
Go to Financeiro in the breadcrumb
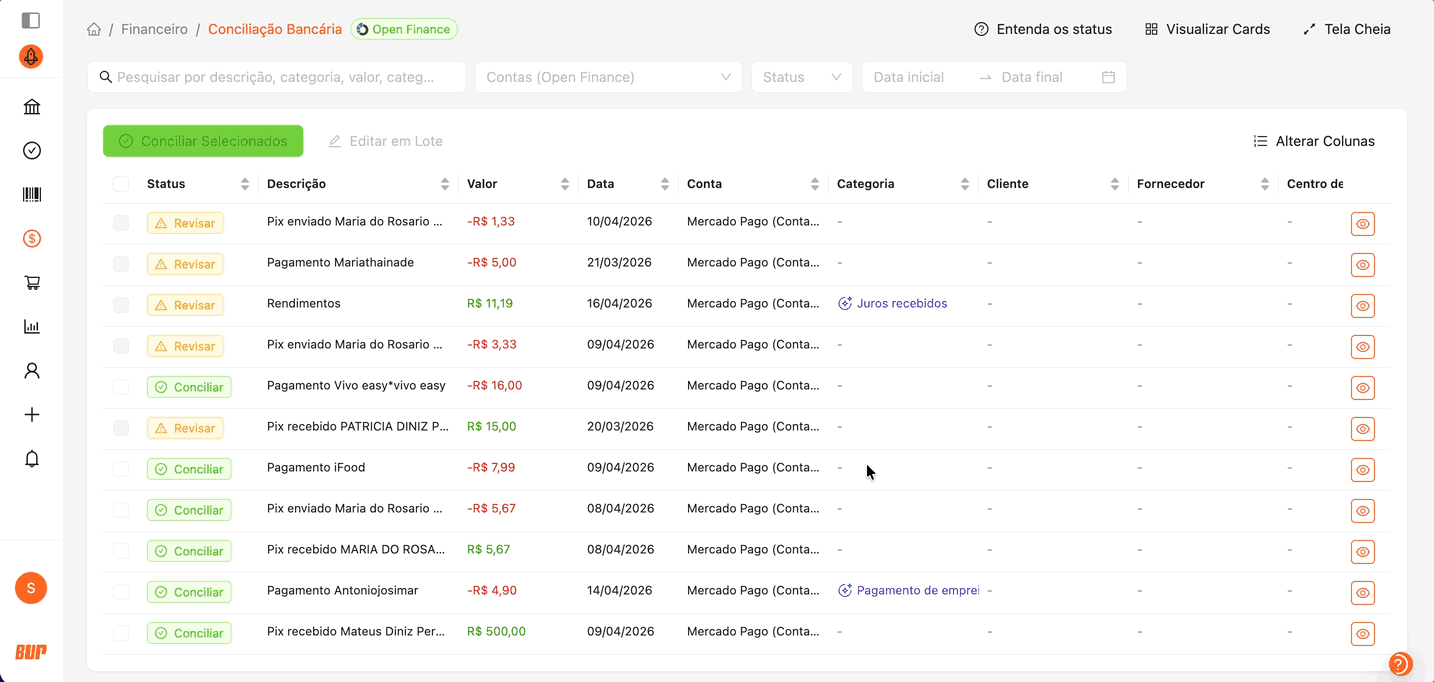click(x=154, y=30)
